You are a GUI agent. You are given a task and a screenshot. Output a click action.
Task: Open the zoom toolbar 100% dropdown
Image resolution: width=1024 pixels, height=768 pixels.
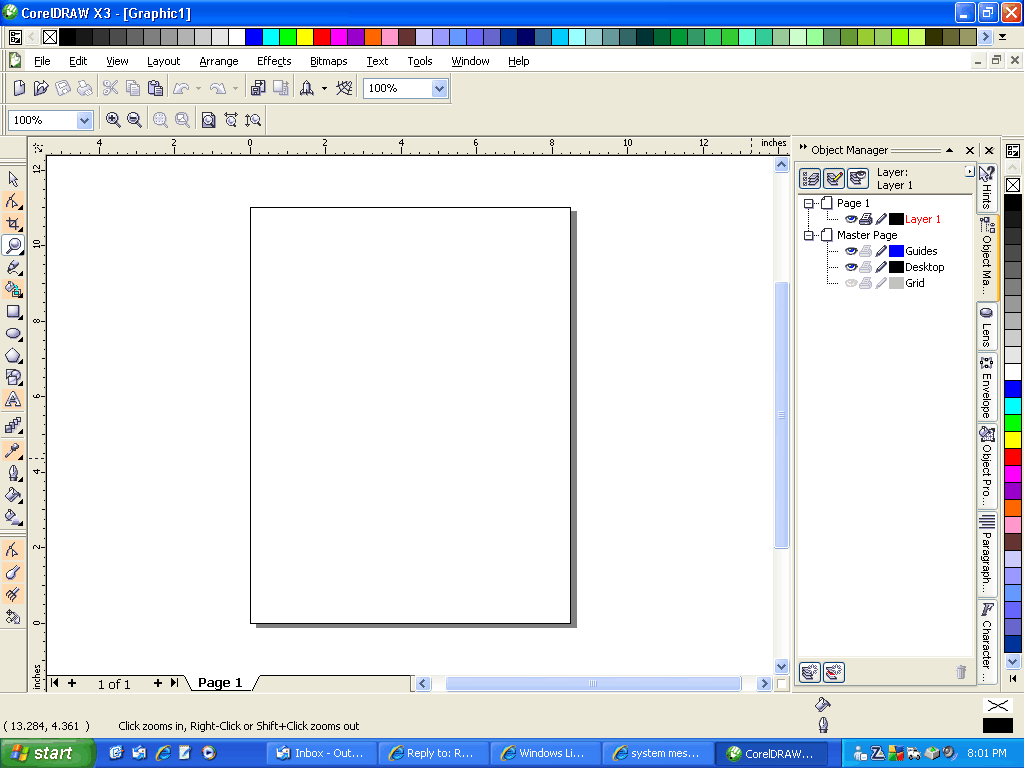click(x=84, y=120)
